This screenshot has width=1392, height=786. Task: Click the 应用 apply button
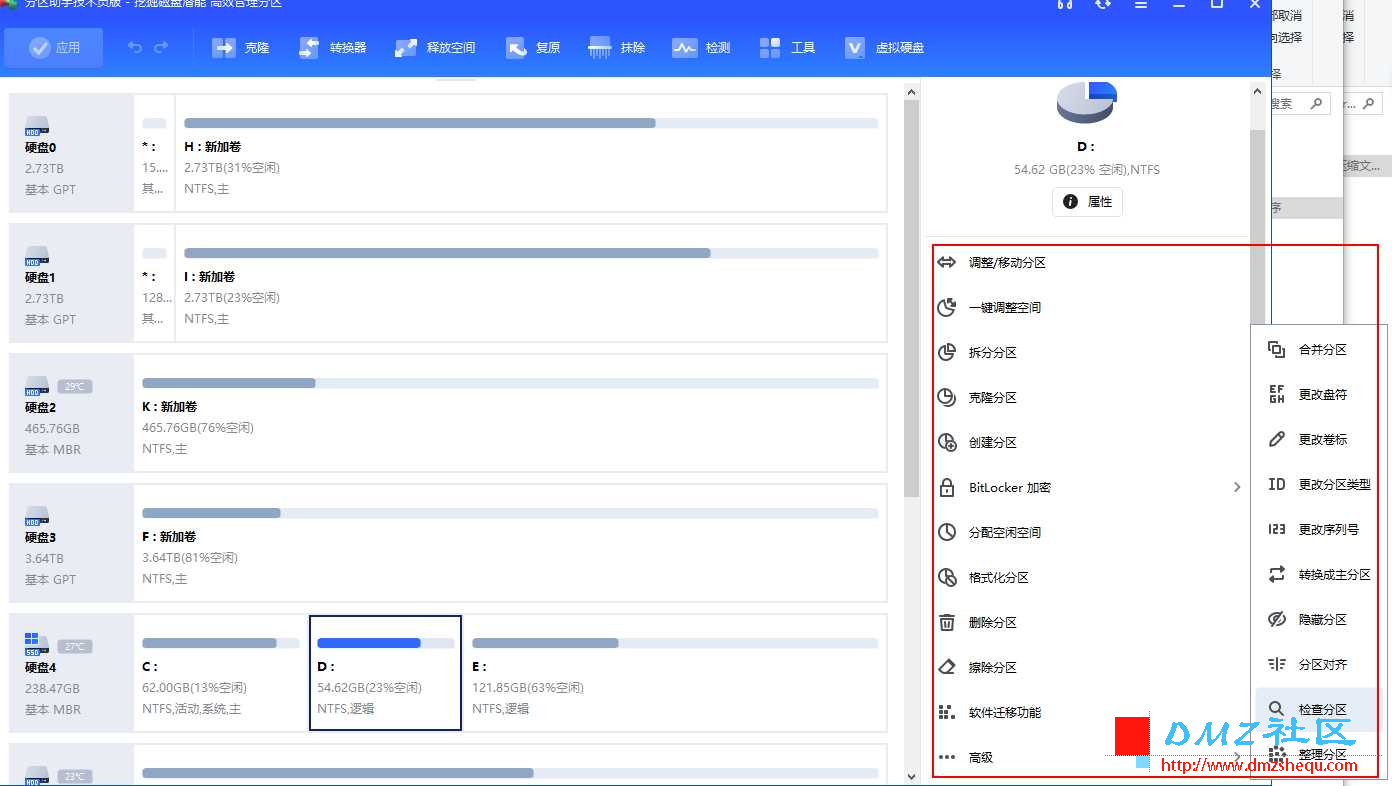pos(54,47)
